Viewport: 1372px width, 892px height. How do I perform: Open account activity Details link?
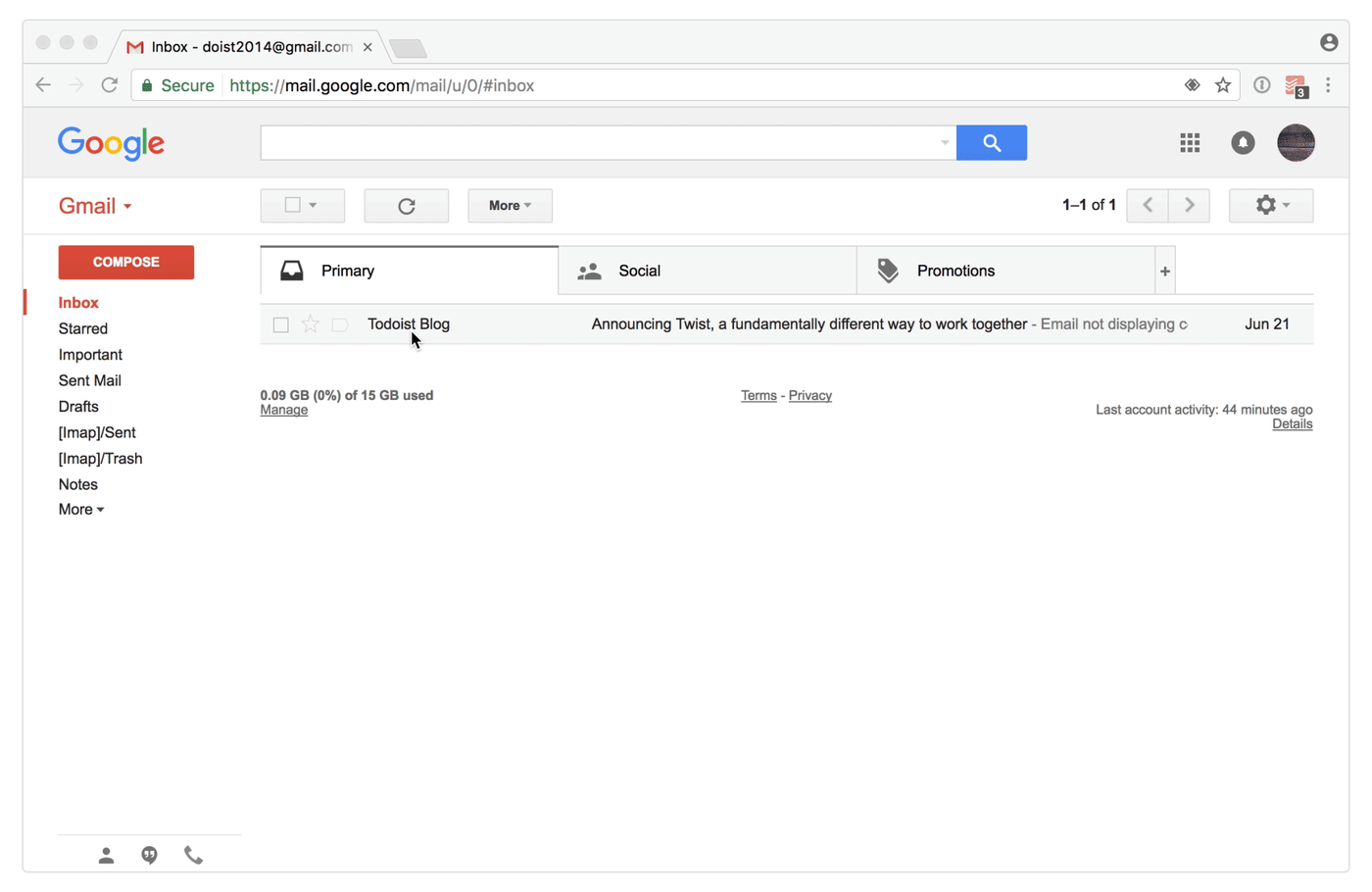[x=1292, y=422]
